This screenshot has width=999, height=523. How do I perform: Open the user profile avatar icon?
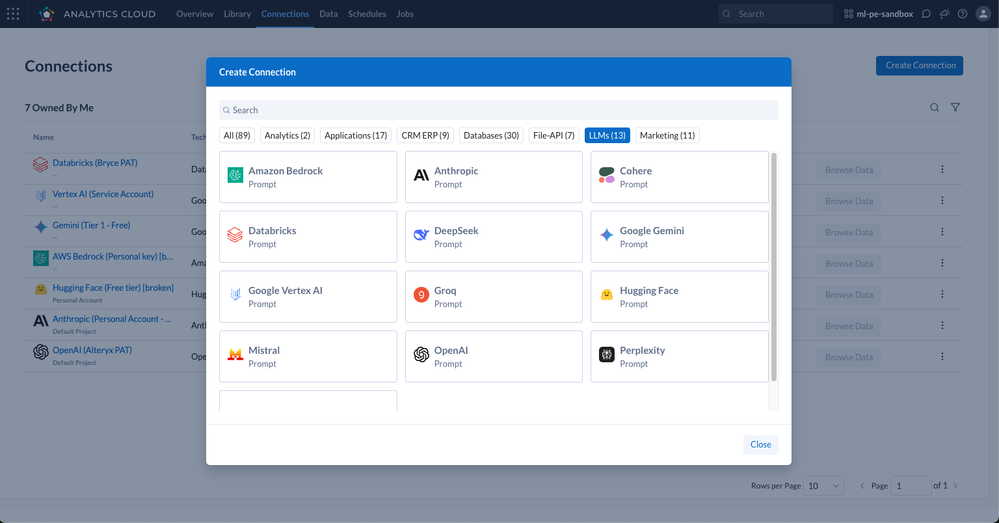pos(983,13)
